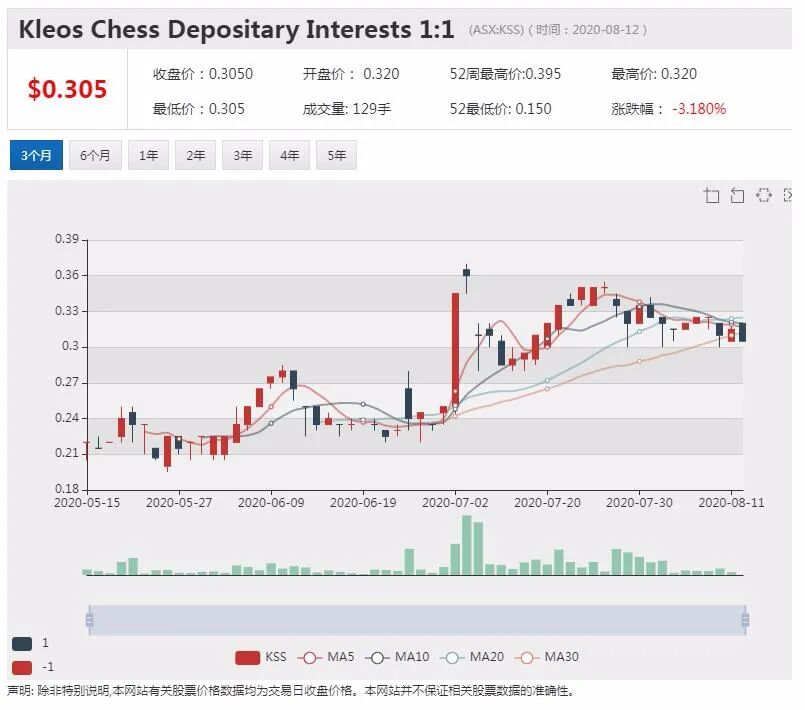805x710 pixels.
Task: Toggle the dark blue '1' legend swatch
Action: click(22, 643)
